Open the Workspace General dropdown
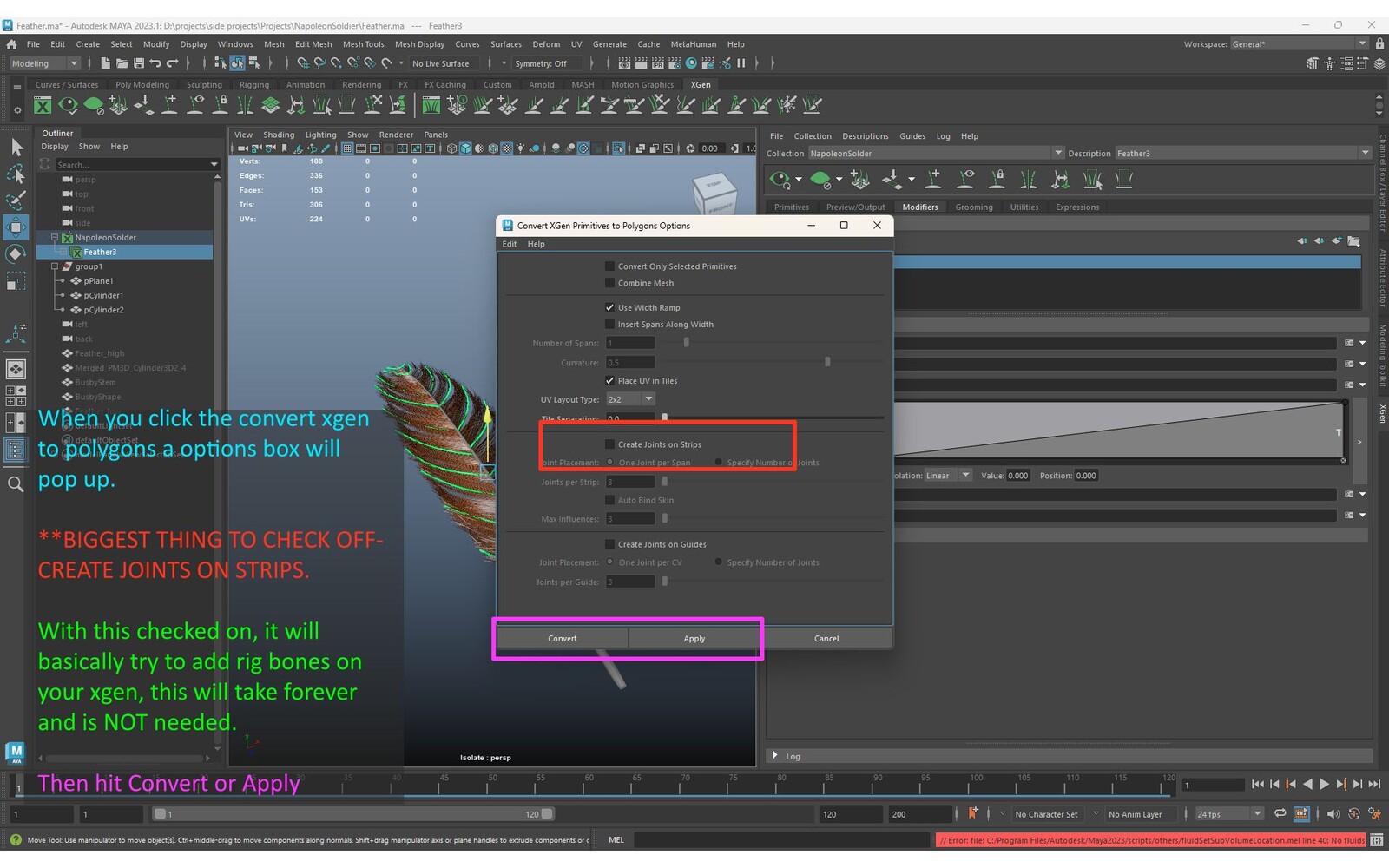Viewport: 1389px width, 868px height. pyautogui.click(x=1300, y=44)
